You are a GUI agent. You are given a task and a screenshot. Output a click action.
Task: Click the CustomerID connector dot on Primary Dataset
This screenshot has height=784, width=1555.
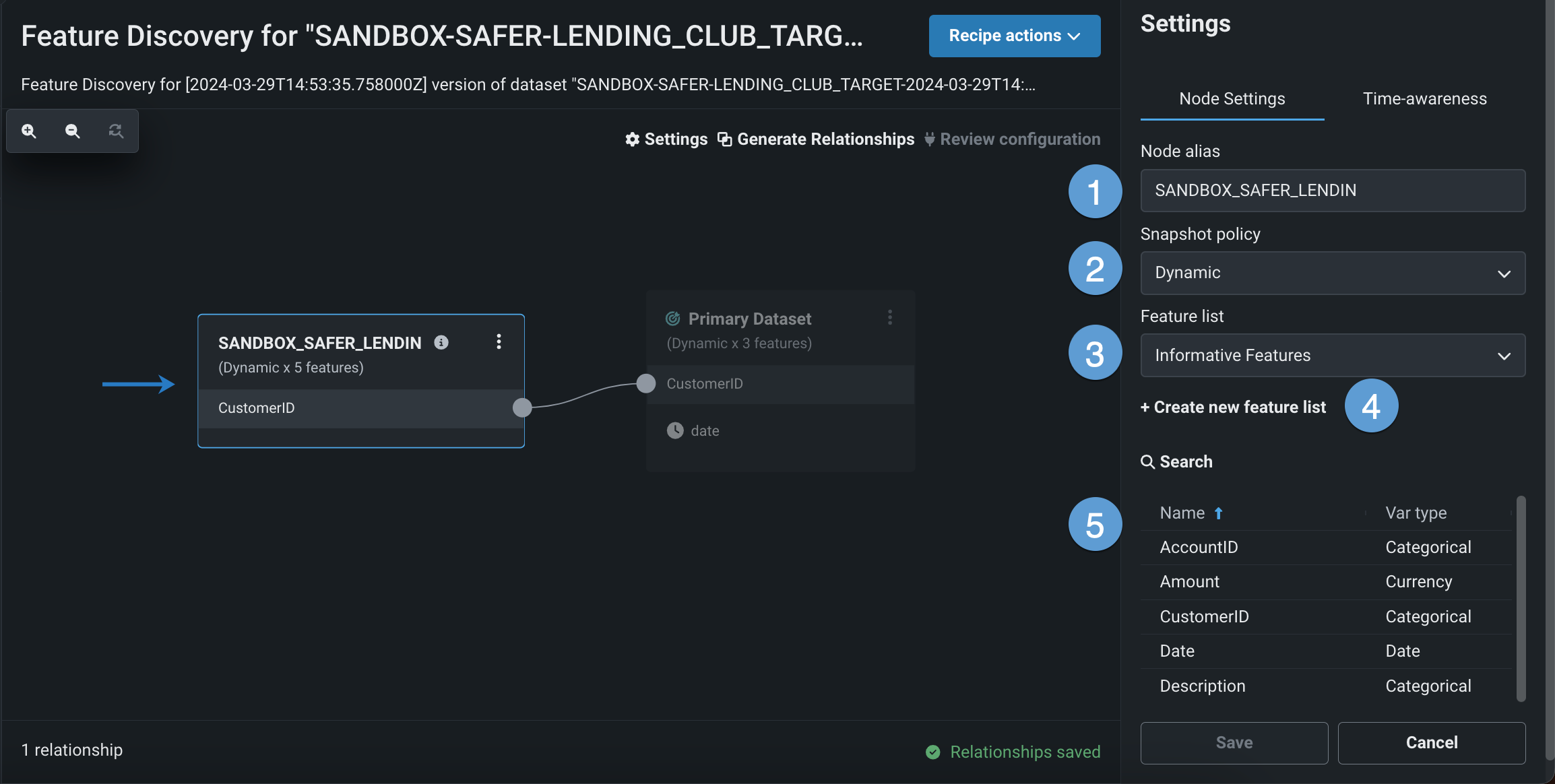point(646,383)
